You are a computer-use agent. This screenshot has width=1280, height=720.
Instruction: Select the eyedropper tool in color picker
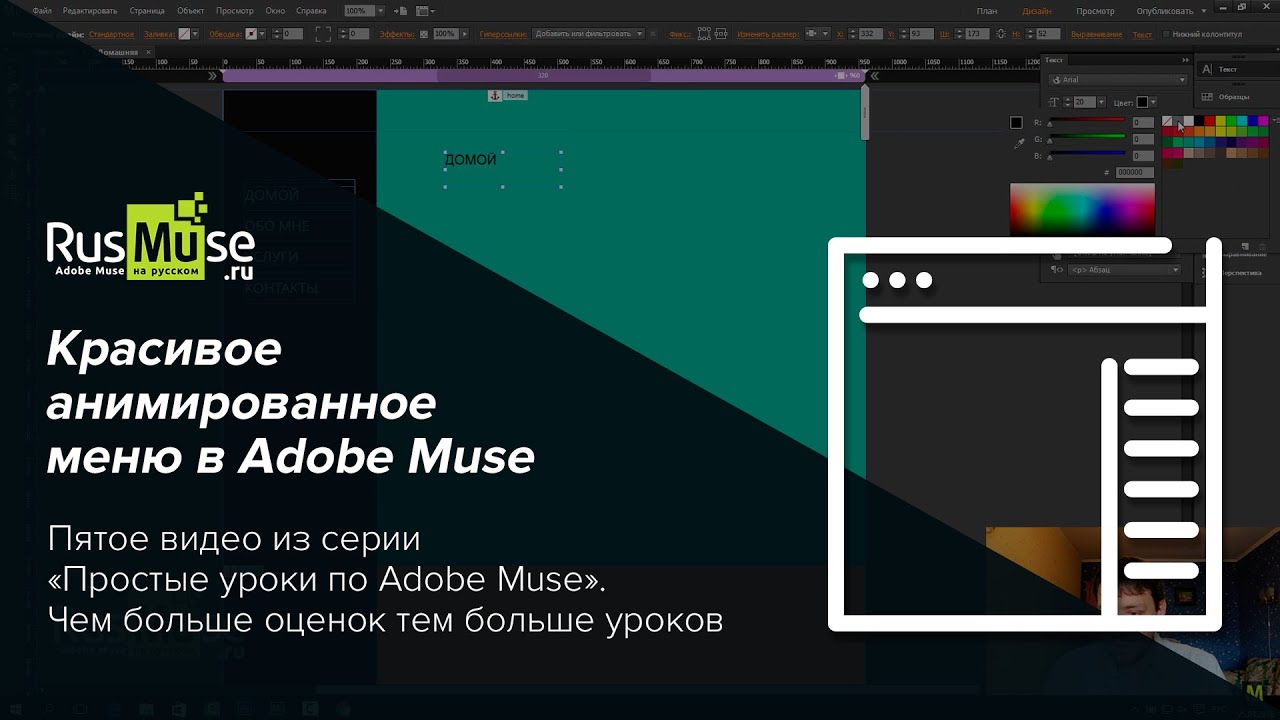pyautogui.click(x=1019, y=143)
